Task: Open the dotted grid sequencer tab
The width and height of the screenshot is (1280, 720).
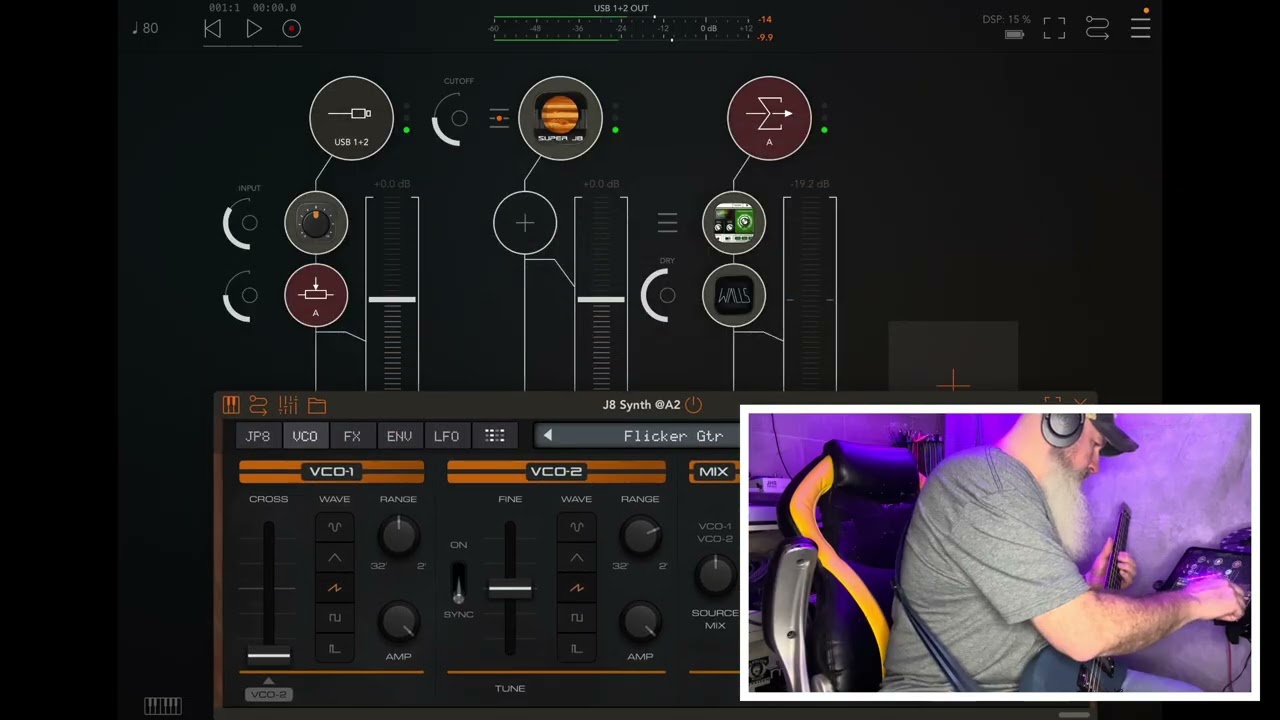Action: click(494, 436)
